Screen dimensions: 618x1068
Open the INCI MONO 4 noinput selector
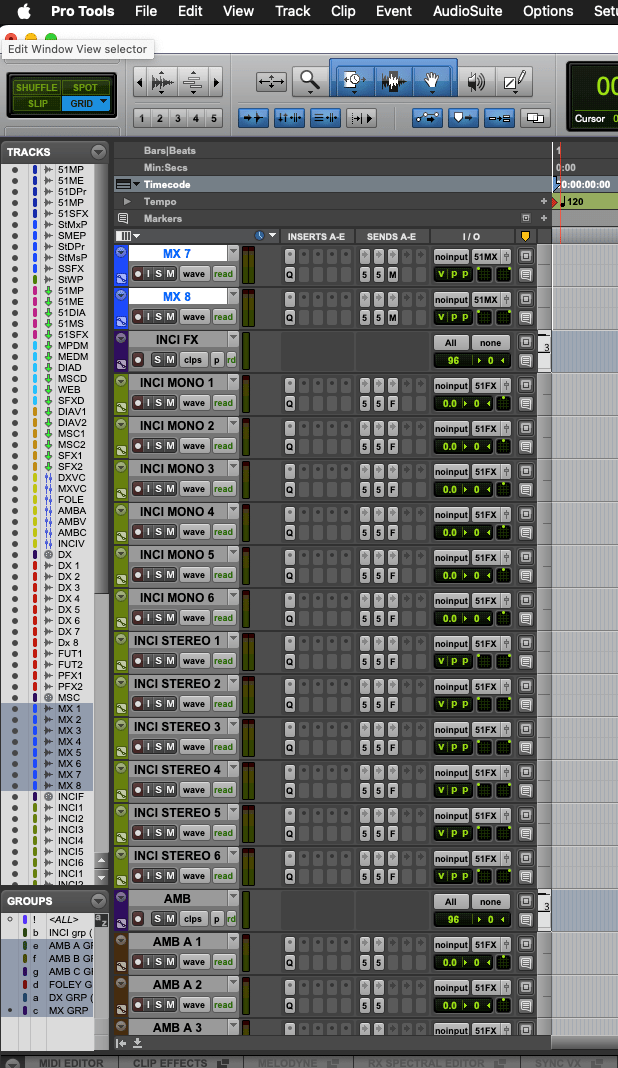pyautogui.click(x=451, y=515)
